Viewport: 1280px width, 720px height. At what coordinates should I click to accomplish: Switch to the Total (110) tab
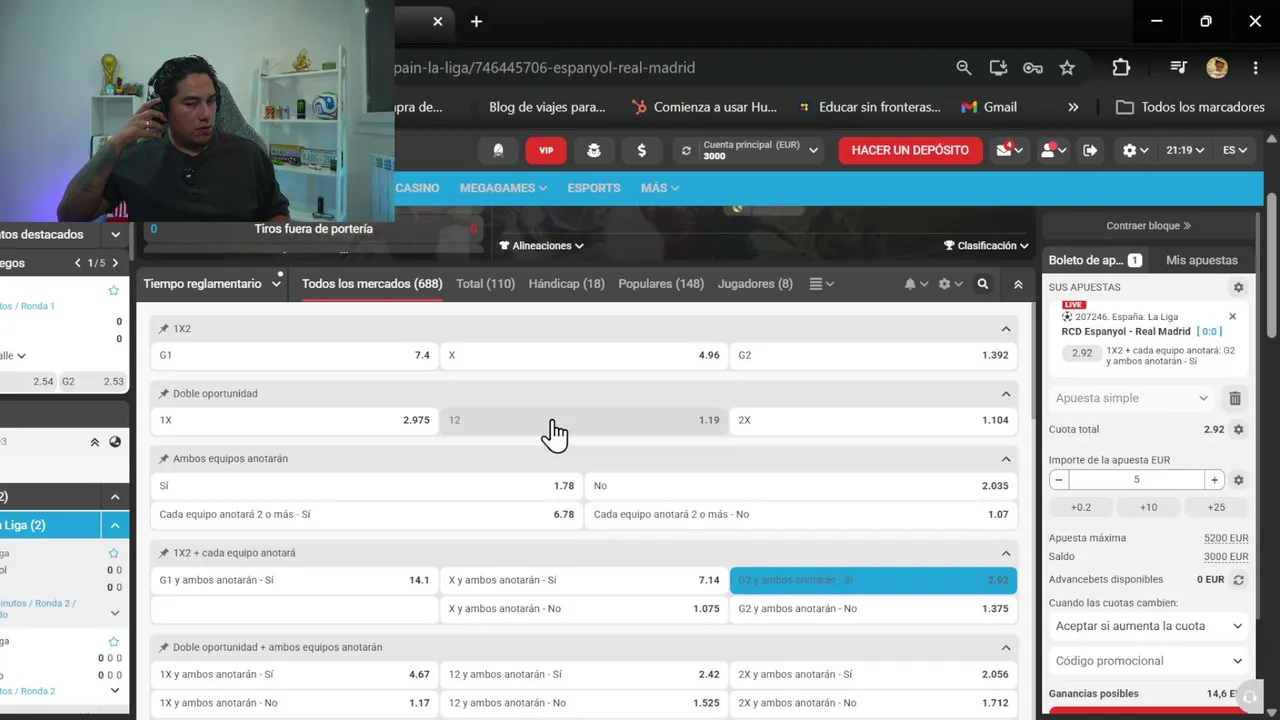coord(485,284)
